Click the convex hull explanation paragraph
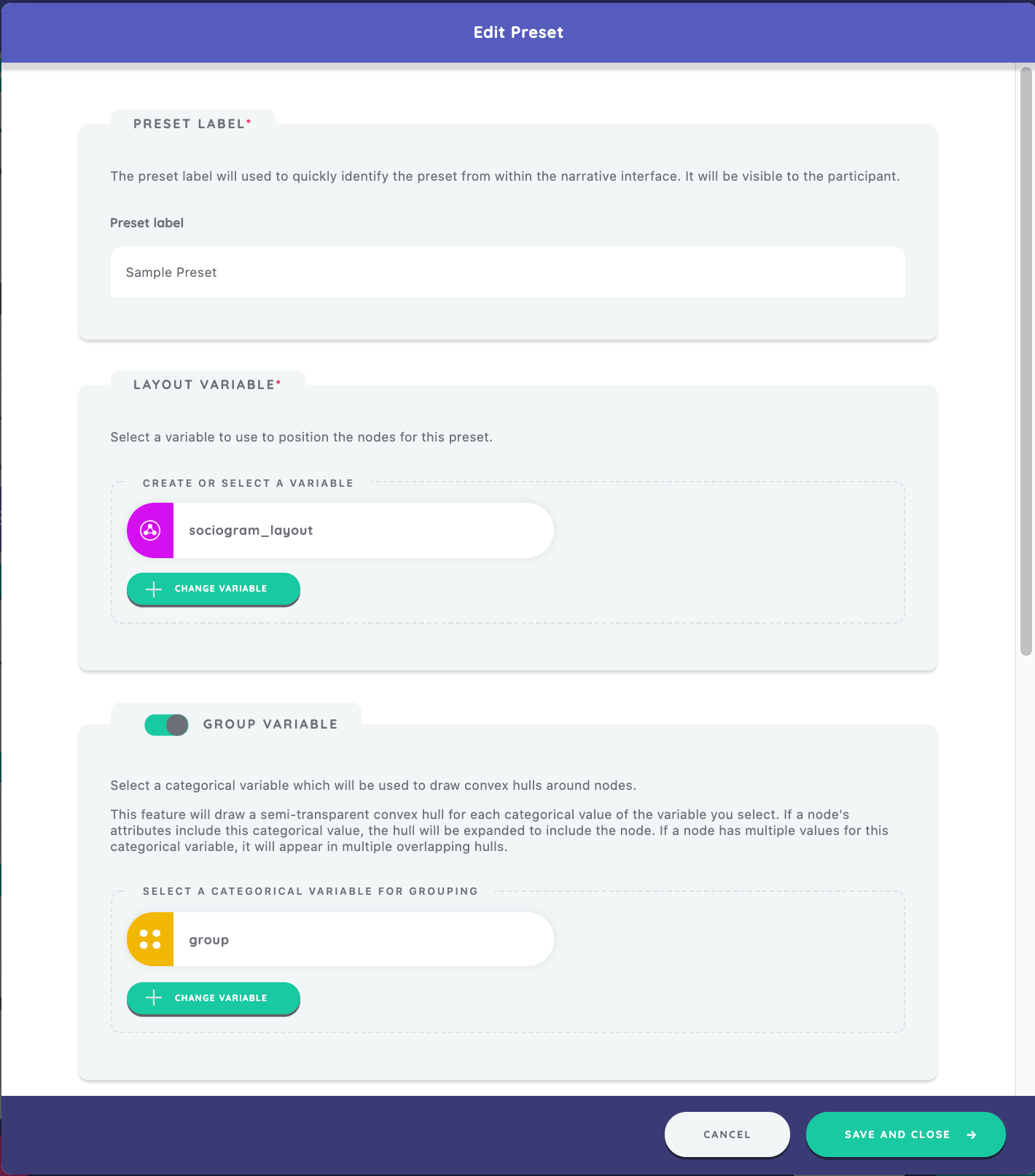 tap(499, 831)
